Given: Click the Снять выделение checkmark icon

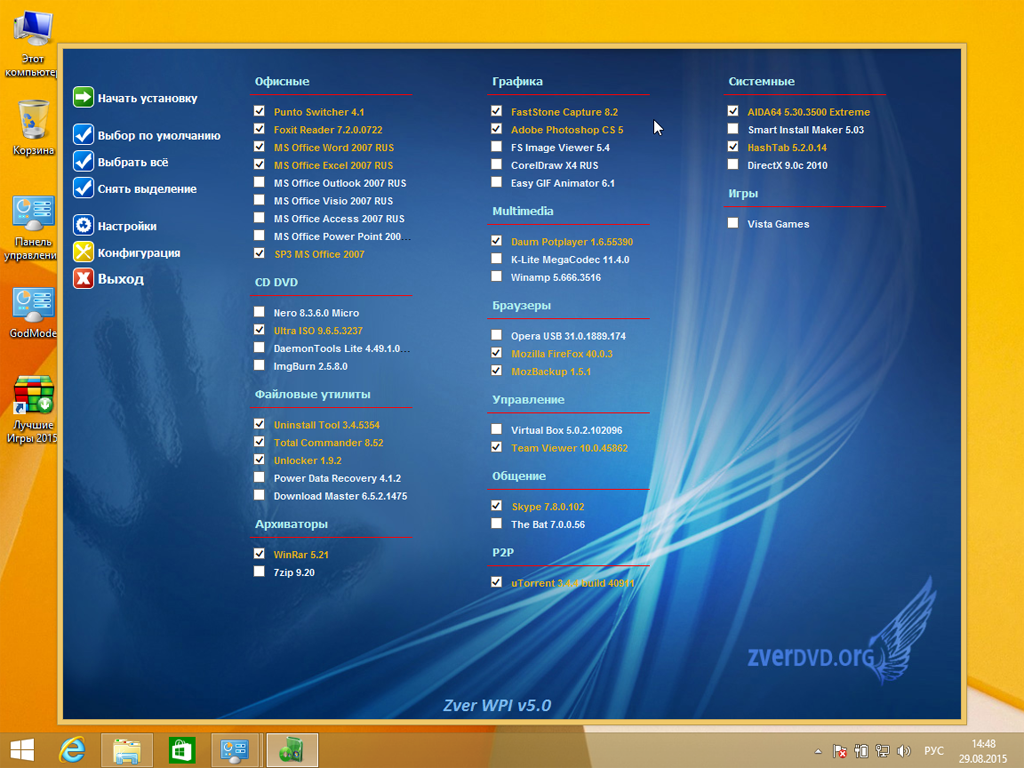Looking at the screenshot, I should pyautogui.click(x=83, y=188).
